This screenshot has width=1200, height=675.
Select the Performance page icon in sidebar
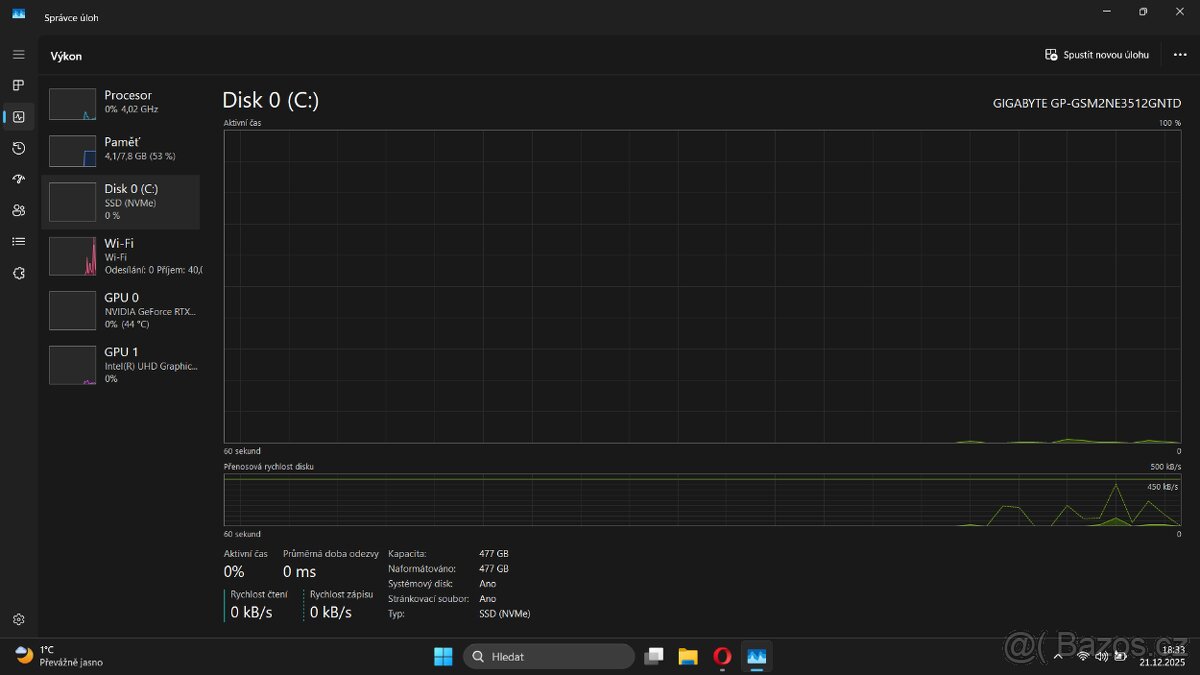click(18, 117)
